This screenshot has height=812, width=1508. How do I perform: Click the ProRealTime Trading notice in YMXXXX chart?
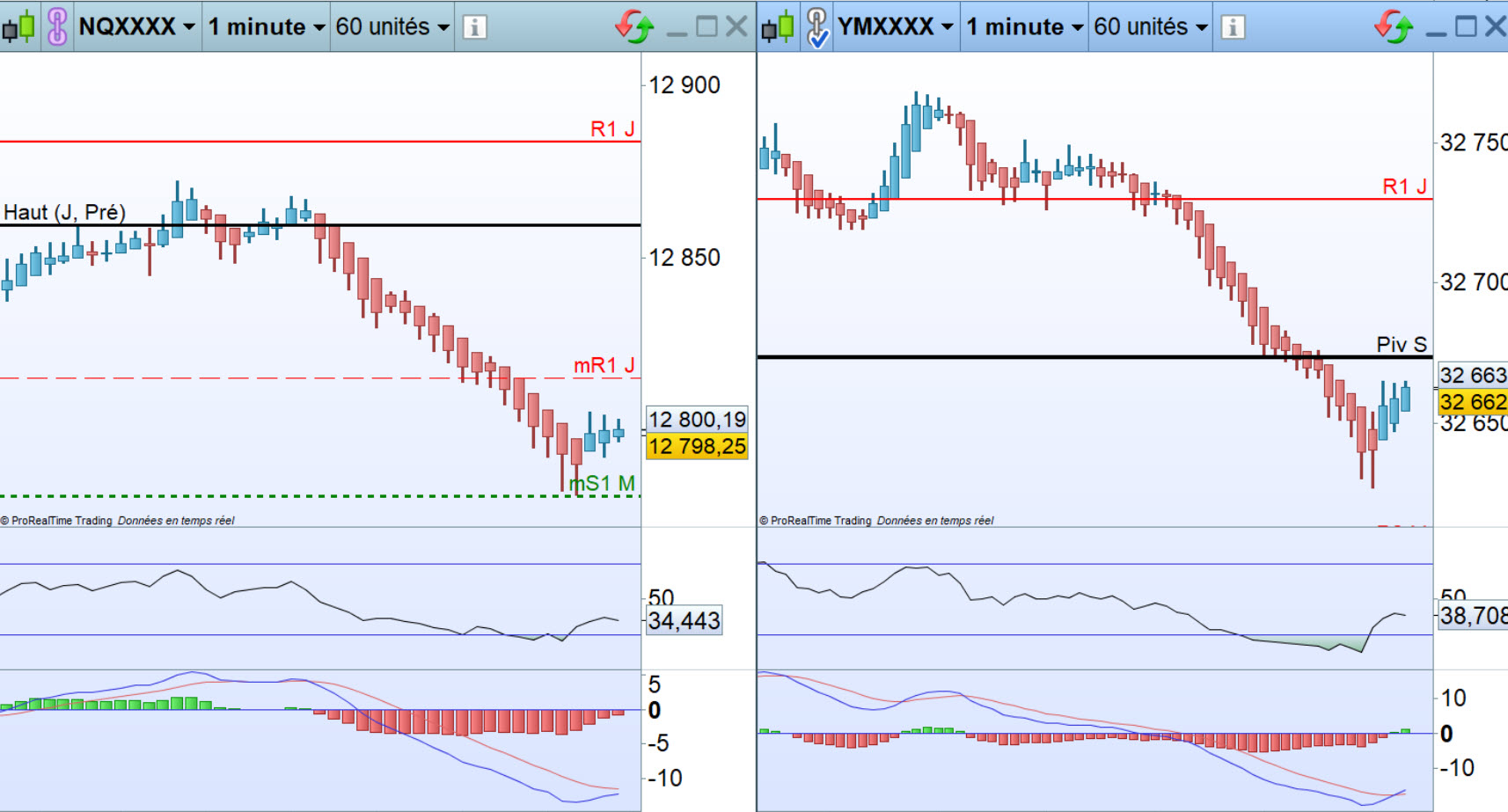(x=877, y=521)
